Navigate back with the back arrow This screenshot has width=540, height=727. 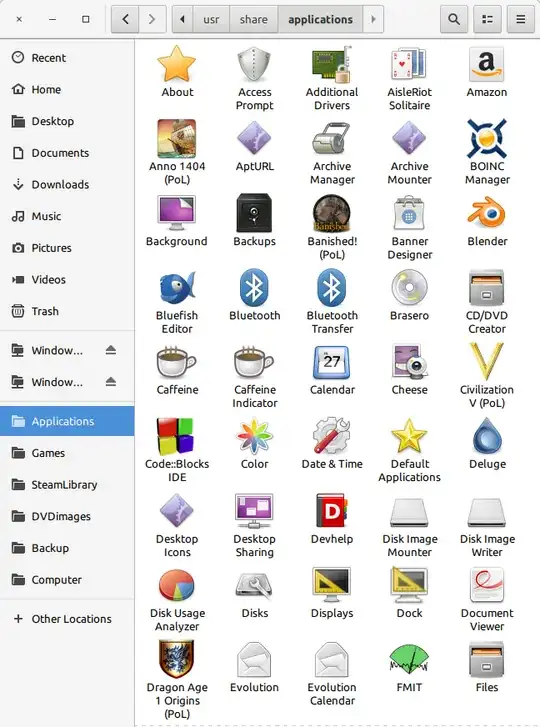[x=125, y=19]
